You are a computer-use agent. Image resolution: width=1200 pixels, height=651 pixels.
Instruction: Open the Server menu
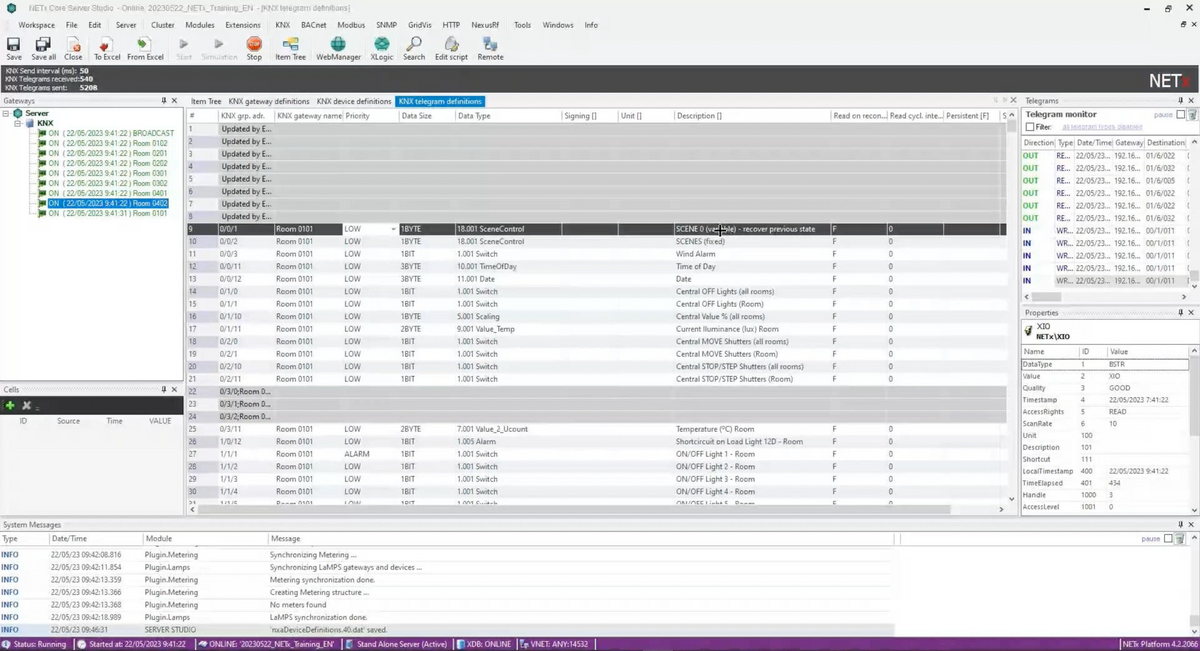coord(126,25)
